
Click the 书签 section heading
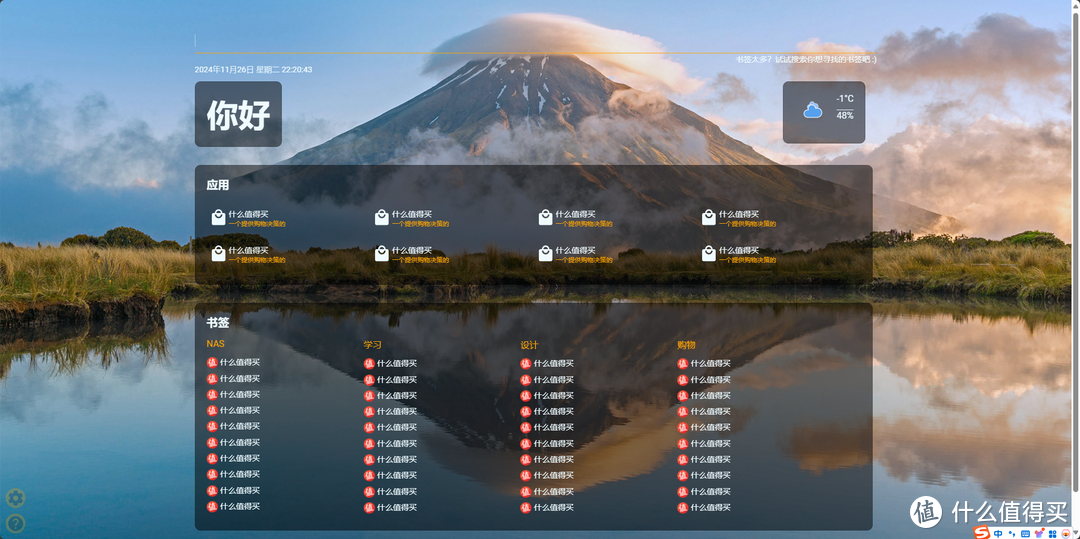218,322
